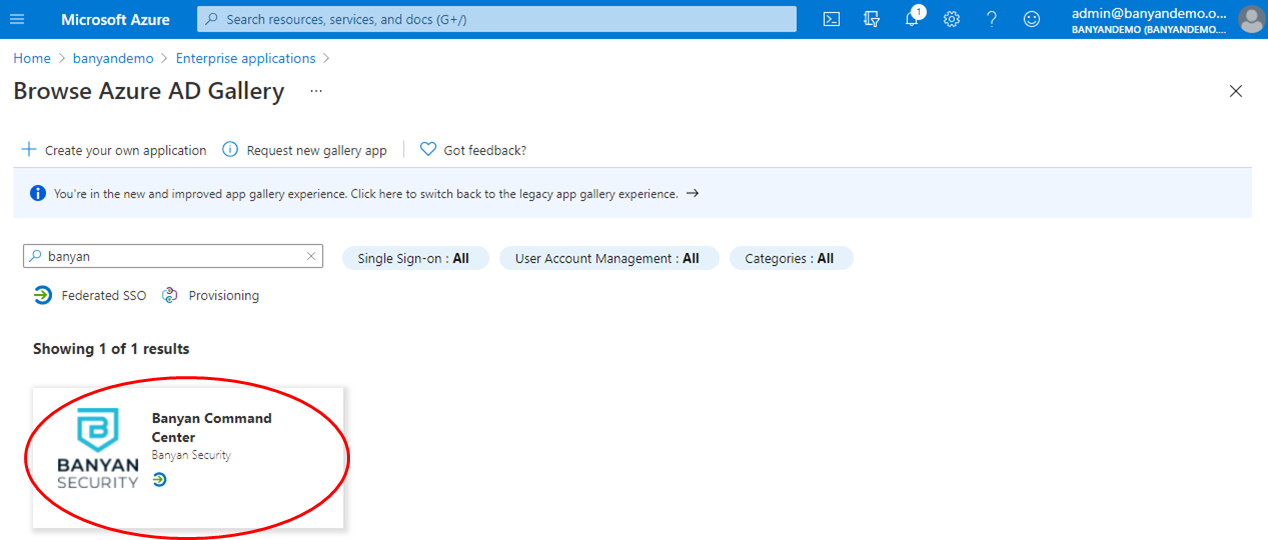Open the hamburger portal menu
Viewport: 1268px width, 540px height.
tap(17, 19)
